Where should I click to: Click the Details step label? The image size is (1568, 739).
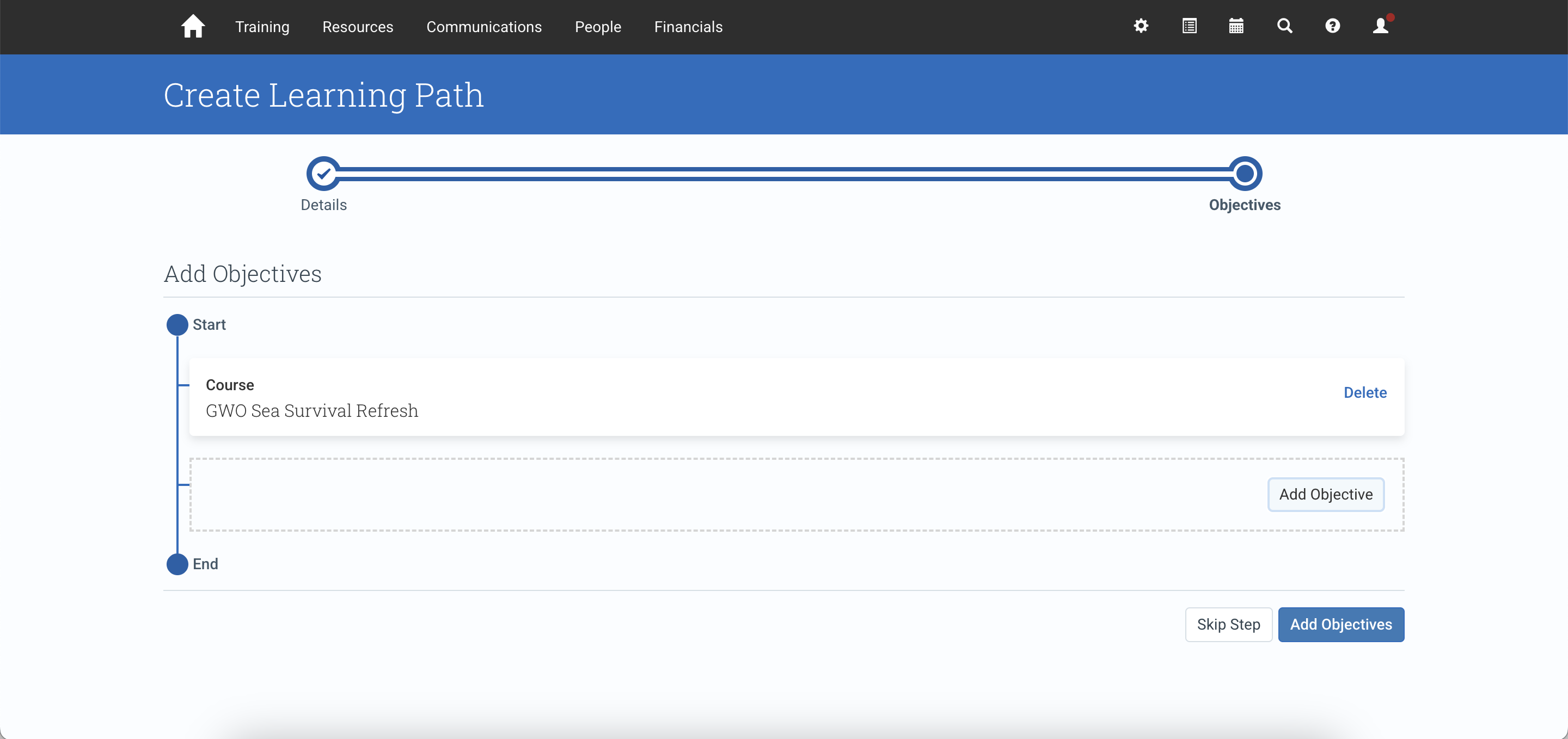[x=324, y=205]
